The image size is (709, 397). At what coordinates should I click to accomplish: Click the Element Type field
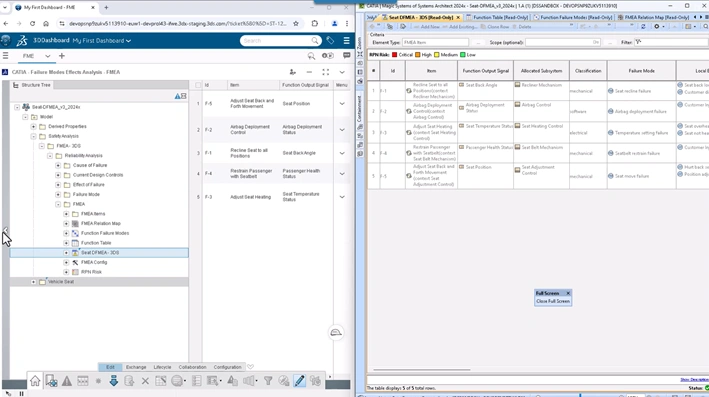coord(435,42)
